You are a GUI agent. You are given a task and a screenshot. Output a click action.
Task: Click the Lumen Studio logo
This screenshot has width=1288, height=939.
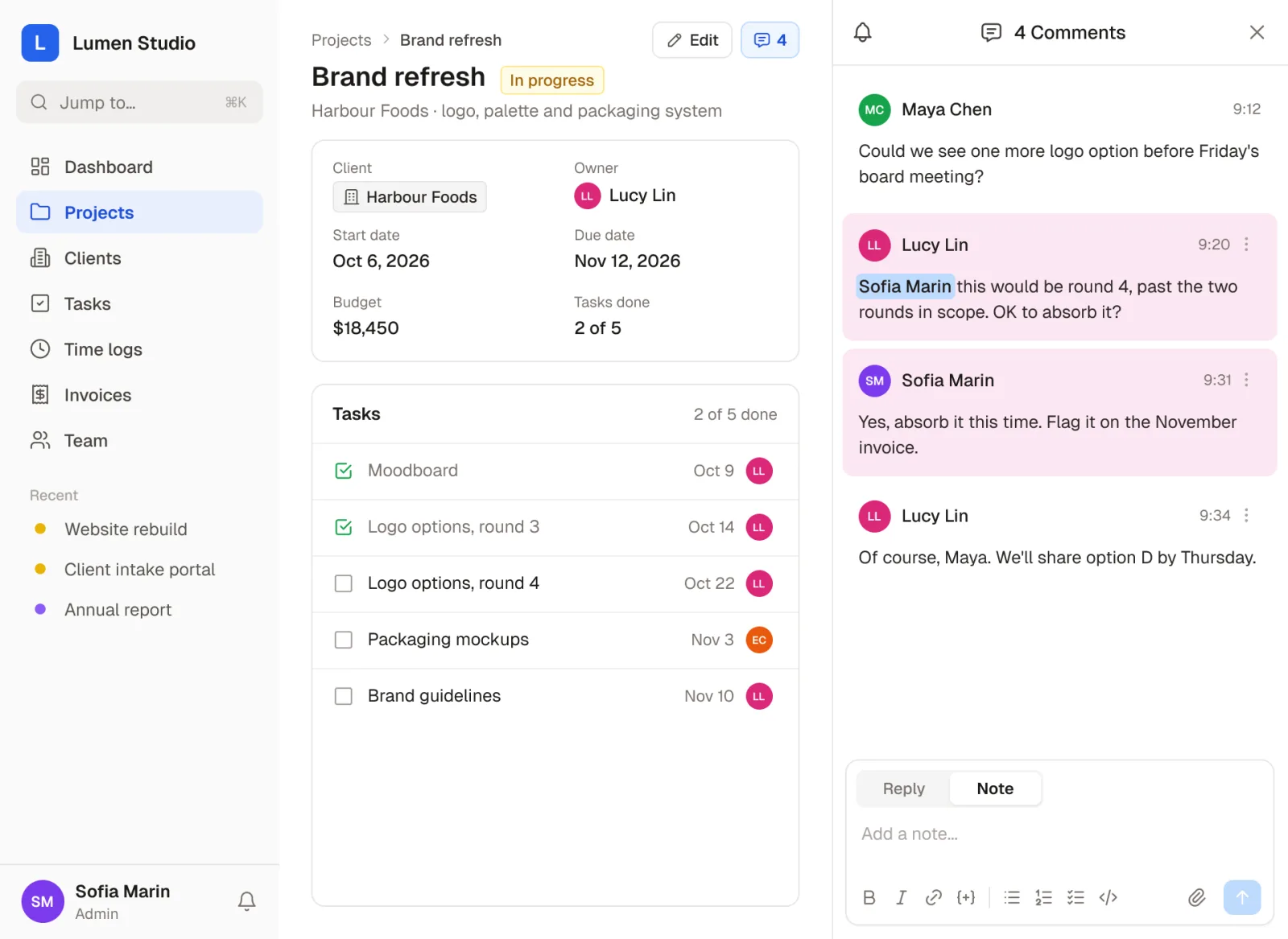coord(40,43)
